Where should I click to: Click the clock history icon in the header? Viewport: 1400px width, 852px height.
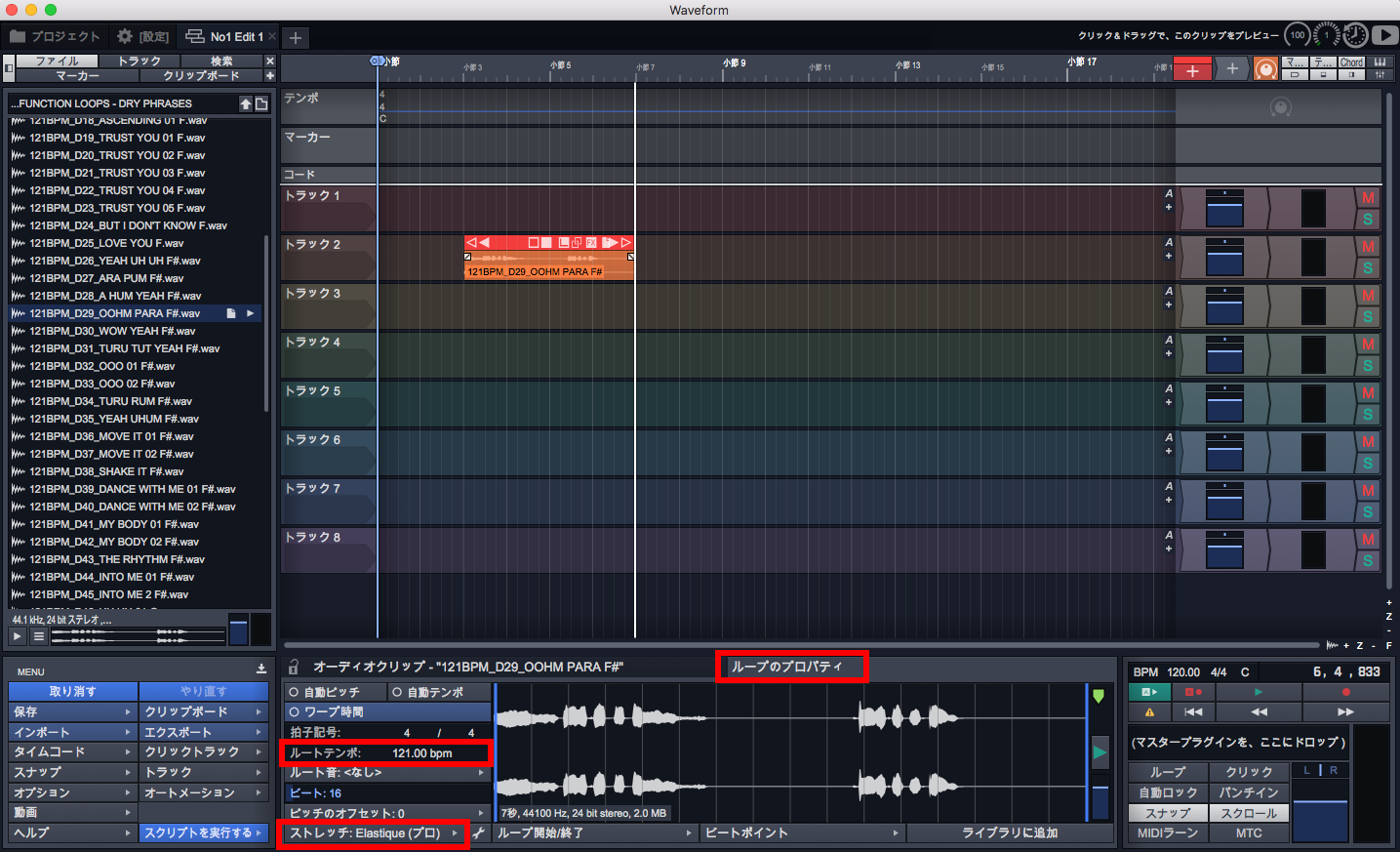click(1355, 35)
